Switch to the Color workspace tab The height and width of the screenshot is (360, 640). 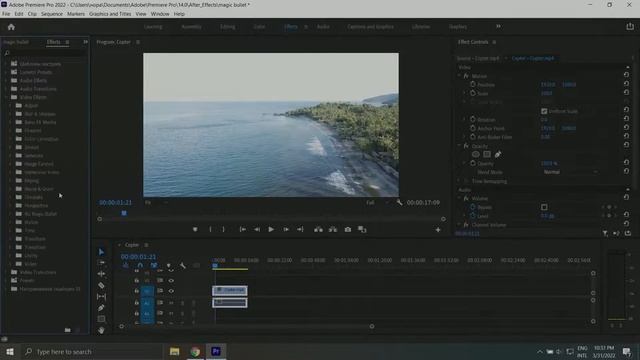[x=259, y=27]
